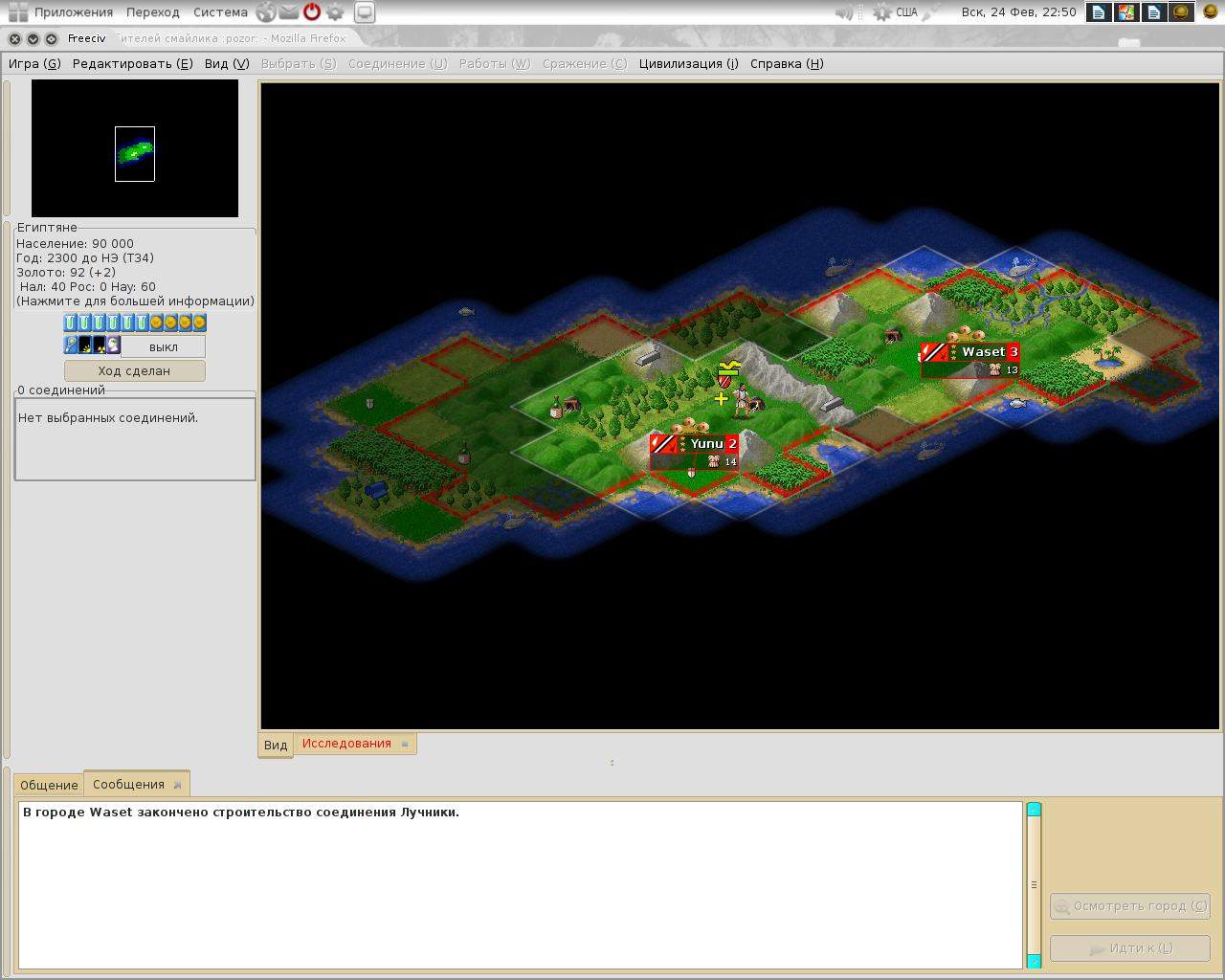Close the Сообщения tab
Viewport: 1225px width, 980px height.
[x=177, y=785]
